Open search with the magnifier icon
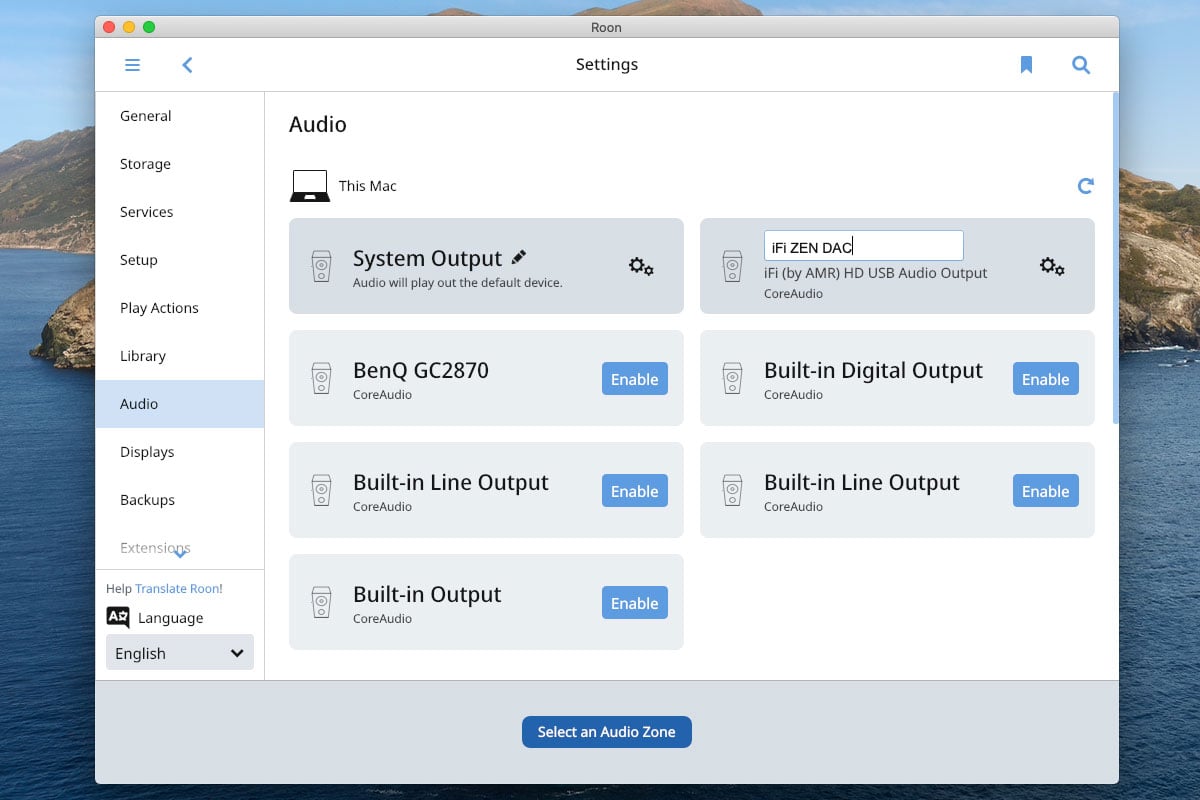1200x800 pixels. [x=1081, y=65]
